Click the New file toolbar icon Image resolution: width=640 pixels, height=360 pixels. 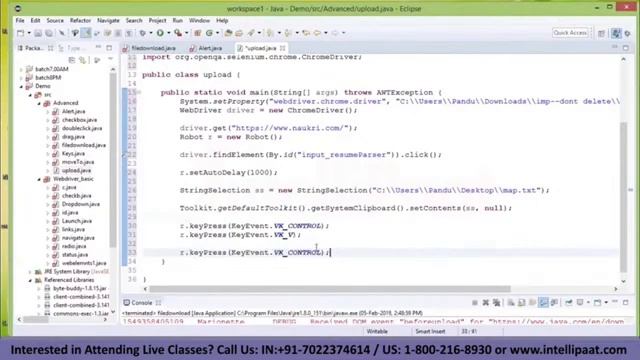[x=20, y=33]
